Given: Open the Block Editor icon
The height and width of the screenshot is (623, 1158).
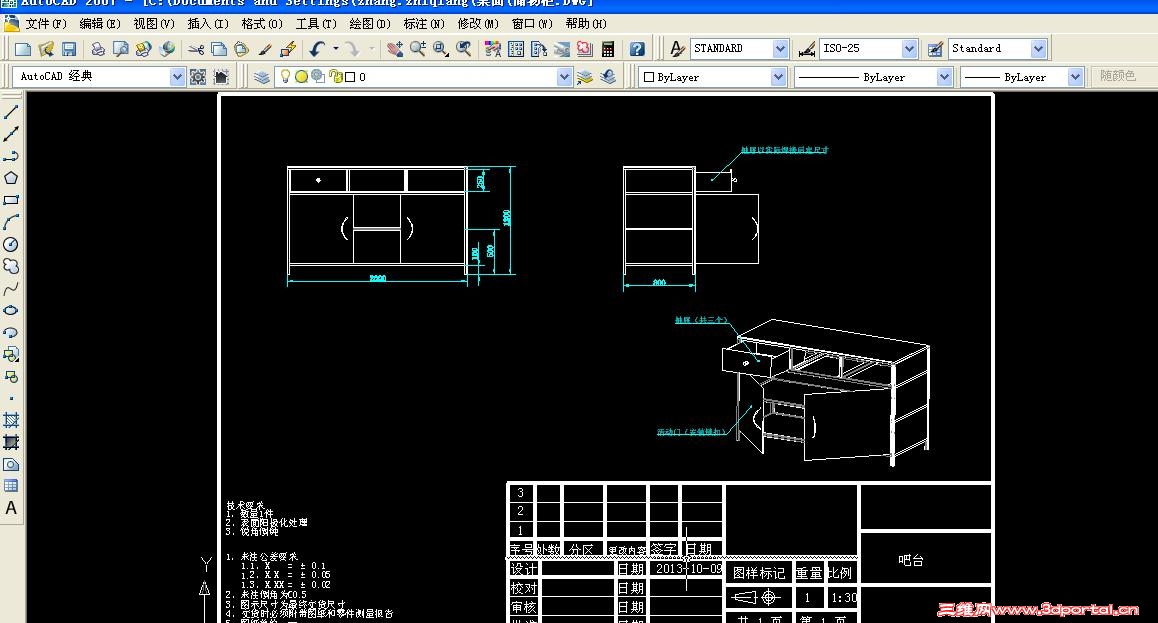Looking at the screenshot, I should (x=288, y=49).
